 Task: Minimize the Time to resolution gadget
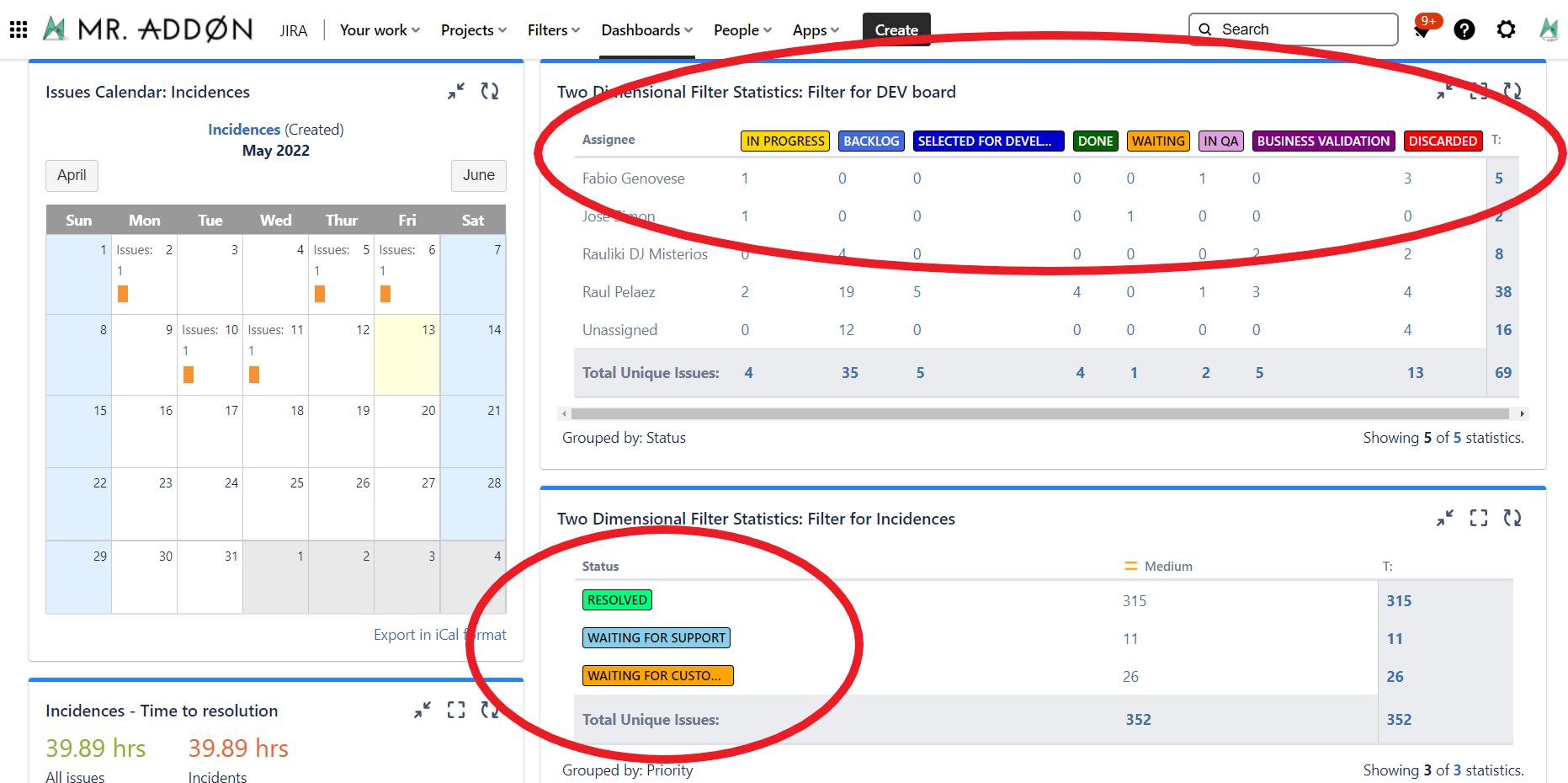[x=423, y=710]
